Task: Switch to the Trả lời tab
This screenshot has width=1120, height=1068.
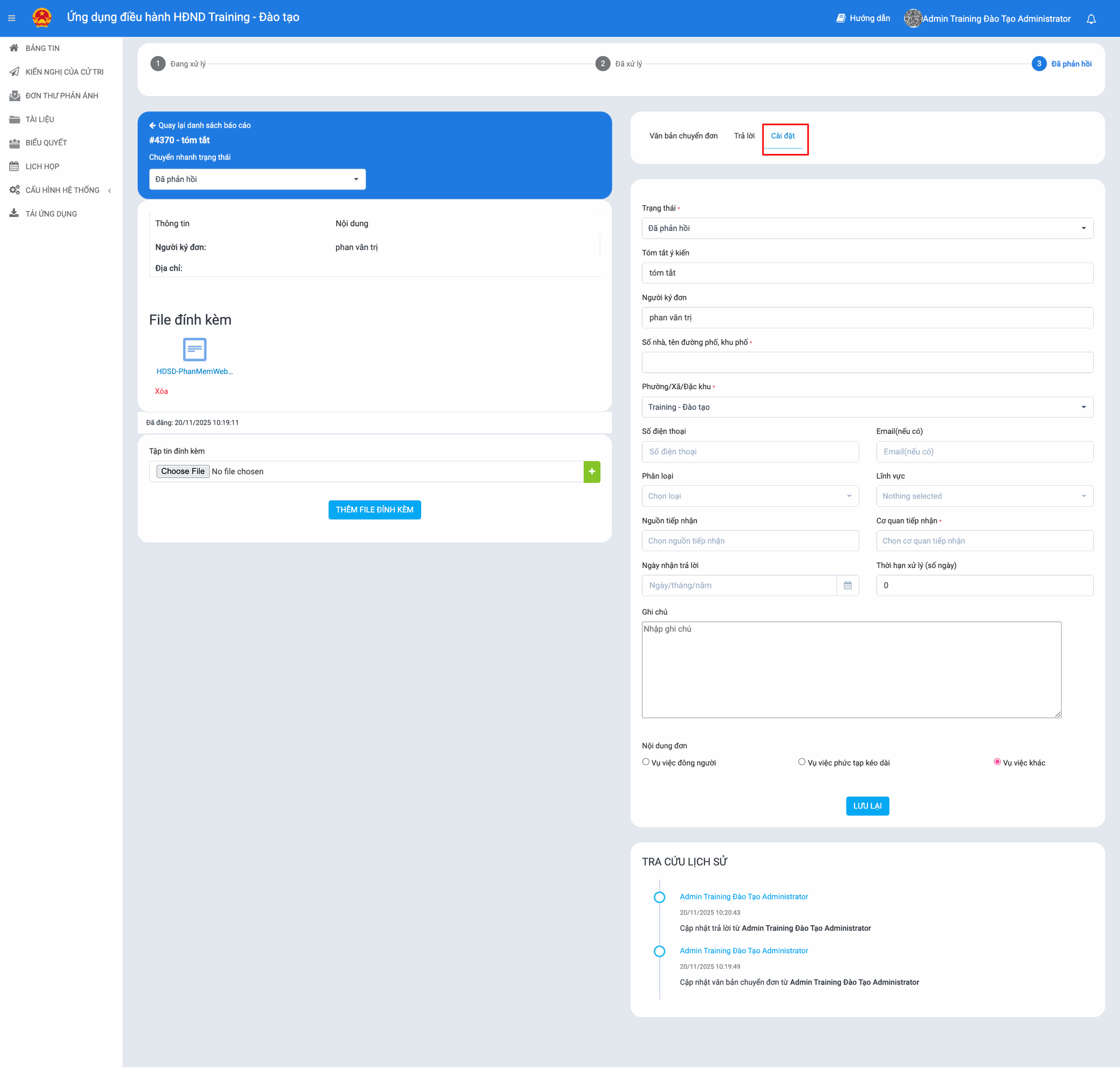Action: coord(744,136)
